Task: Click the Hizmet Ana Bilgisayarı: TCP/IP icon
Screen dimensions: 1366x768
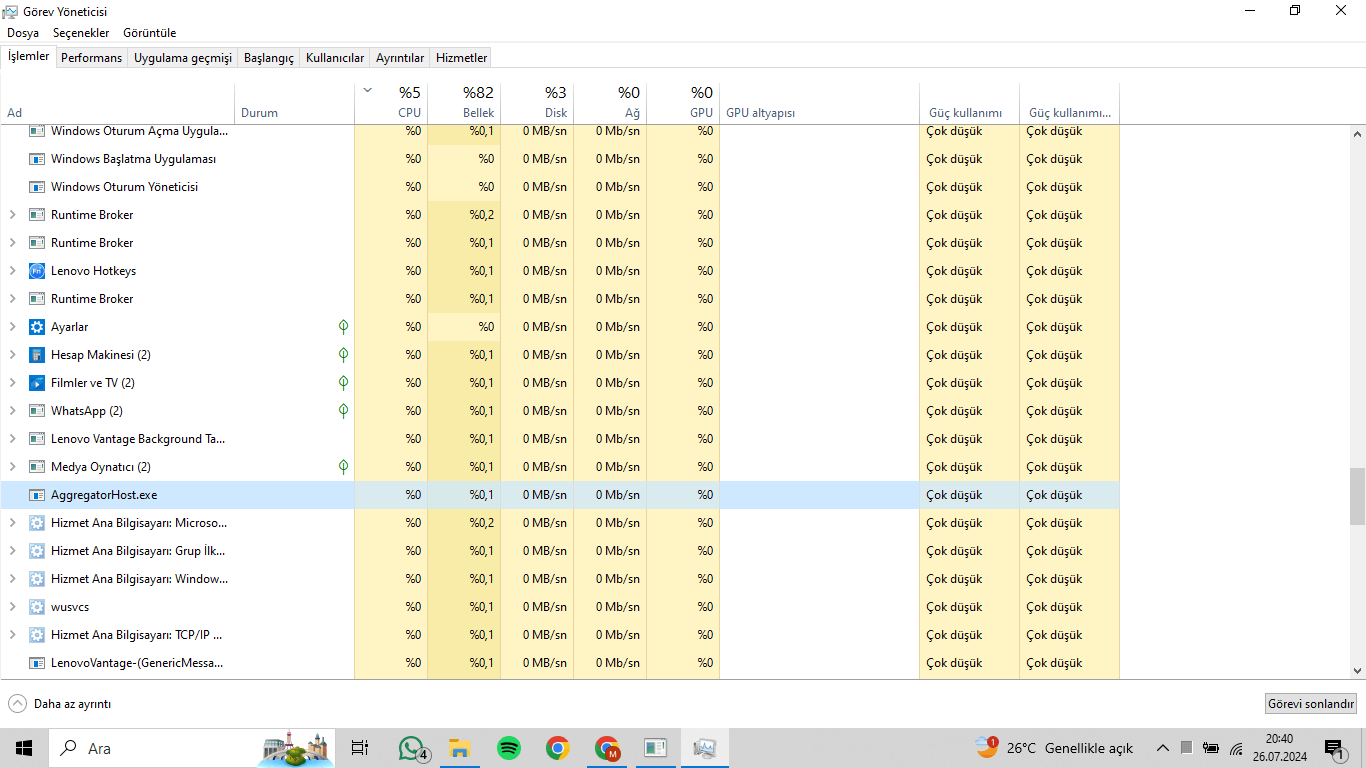Action: coord(37,635)
